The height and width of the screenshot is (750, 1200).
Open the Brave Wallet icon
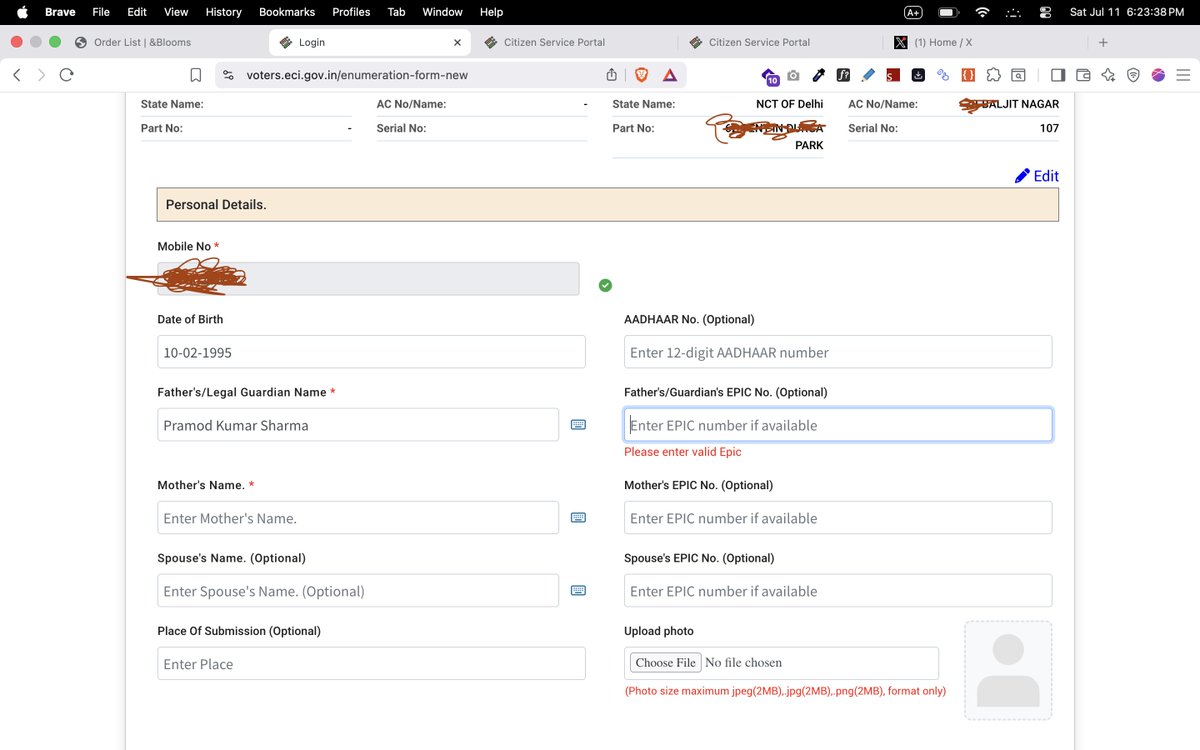tap(1083, 75)
